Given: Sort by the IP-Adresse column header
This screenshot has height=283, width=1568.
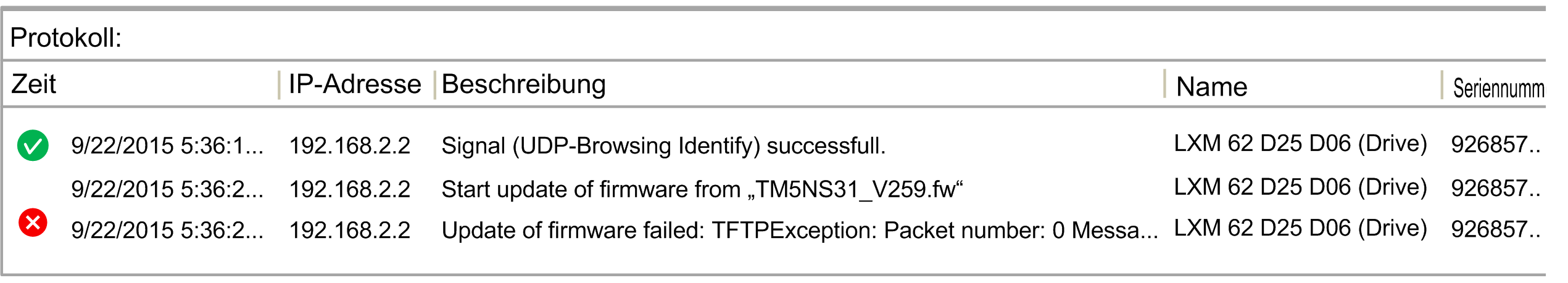Looking at the screenshot, I should coord(355,84).
